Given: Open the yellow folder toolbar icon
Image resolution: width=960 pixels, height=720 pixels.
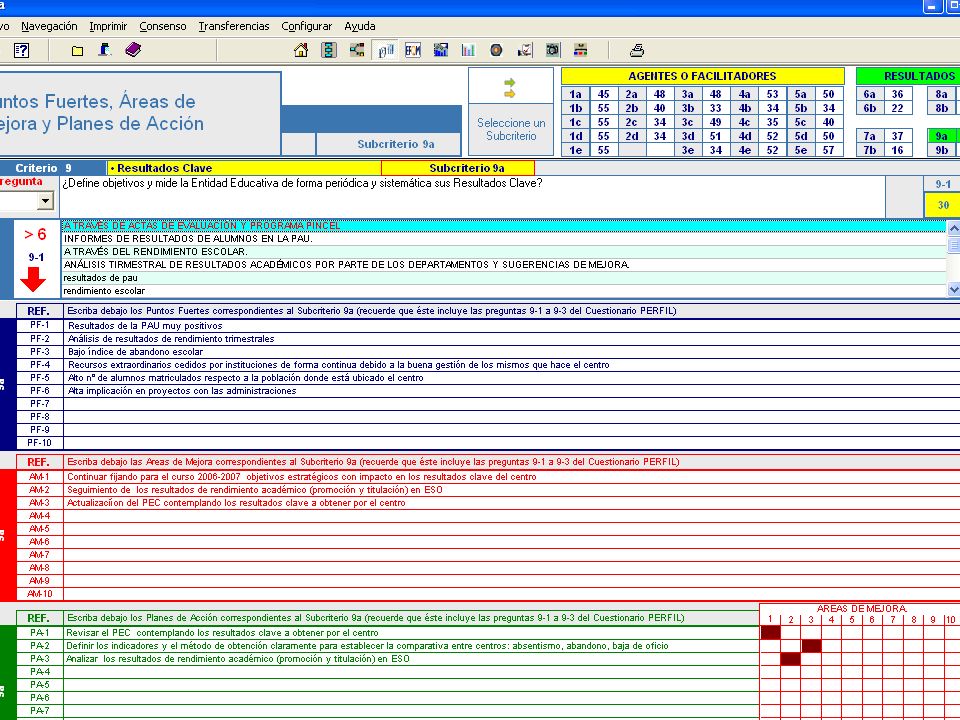Looking at the screenshot, I should [77, 51].
